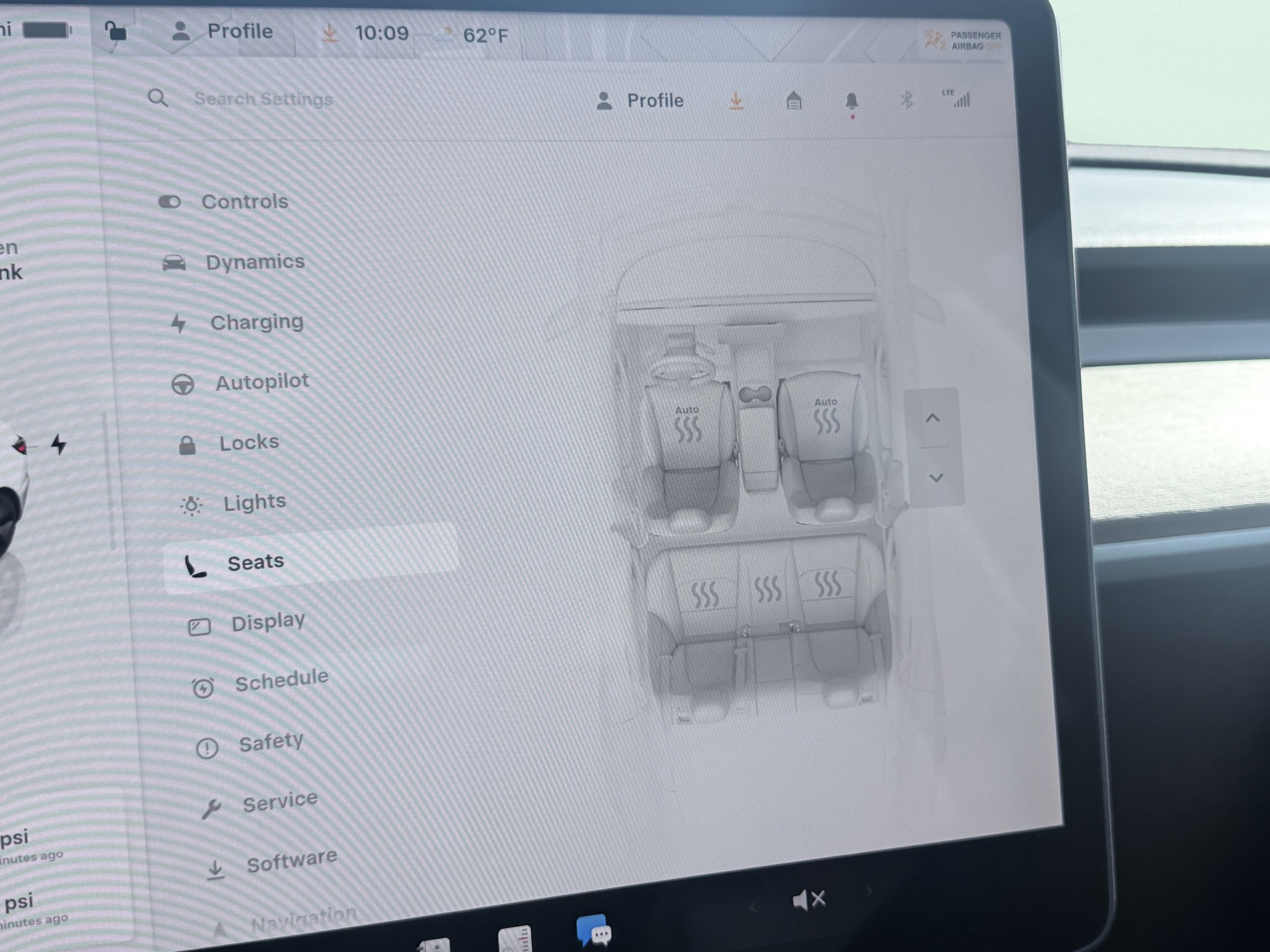Open the Display settings section
Image resolution: width=1270 pixels, height=952 pixels.
tap(268, 622)
